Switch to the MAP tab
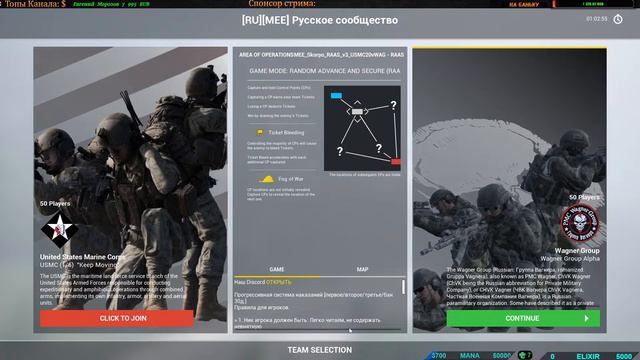The image size is (640, 360). pyautogui.click(x=362, y=269)
